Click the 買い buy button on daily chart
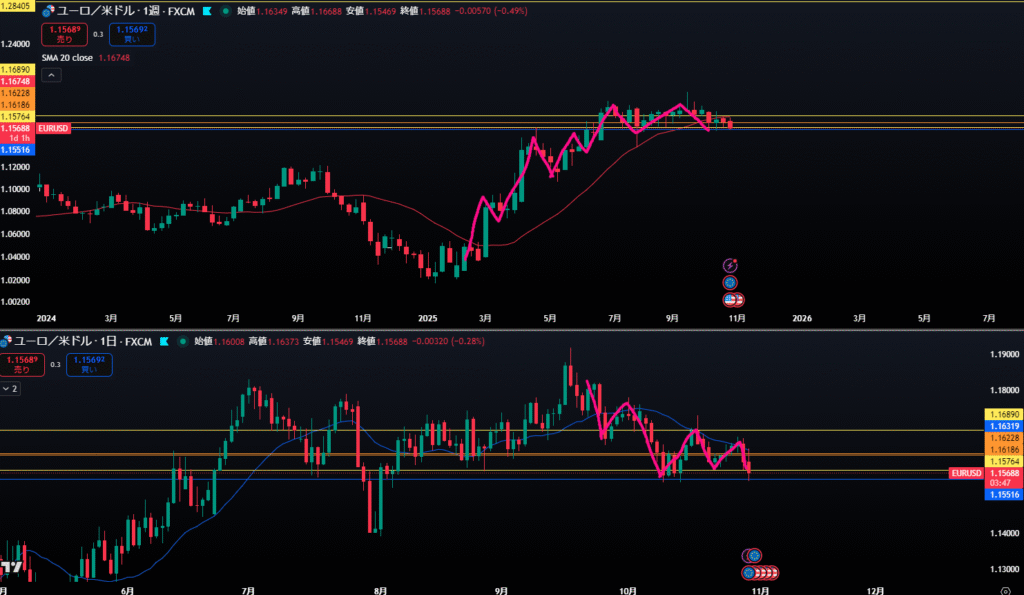Screen dimensions: 1024x595 click(90, 364)
